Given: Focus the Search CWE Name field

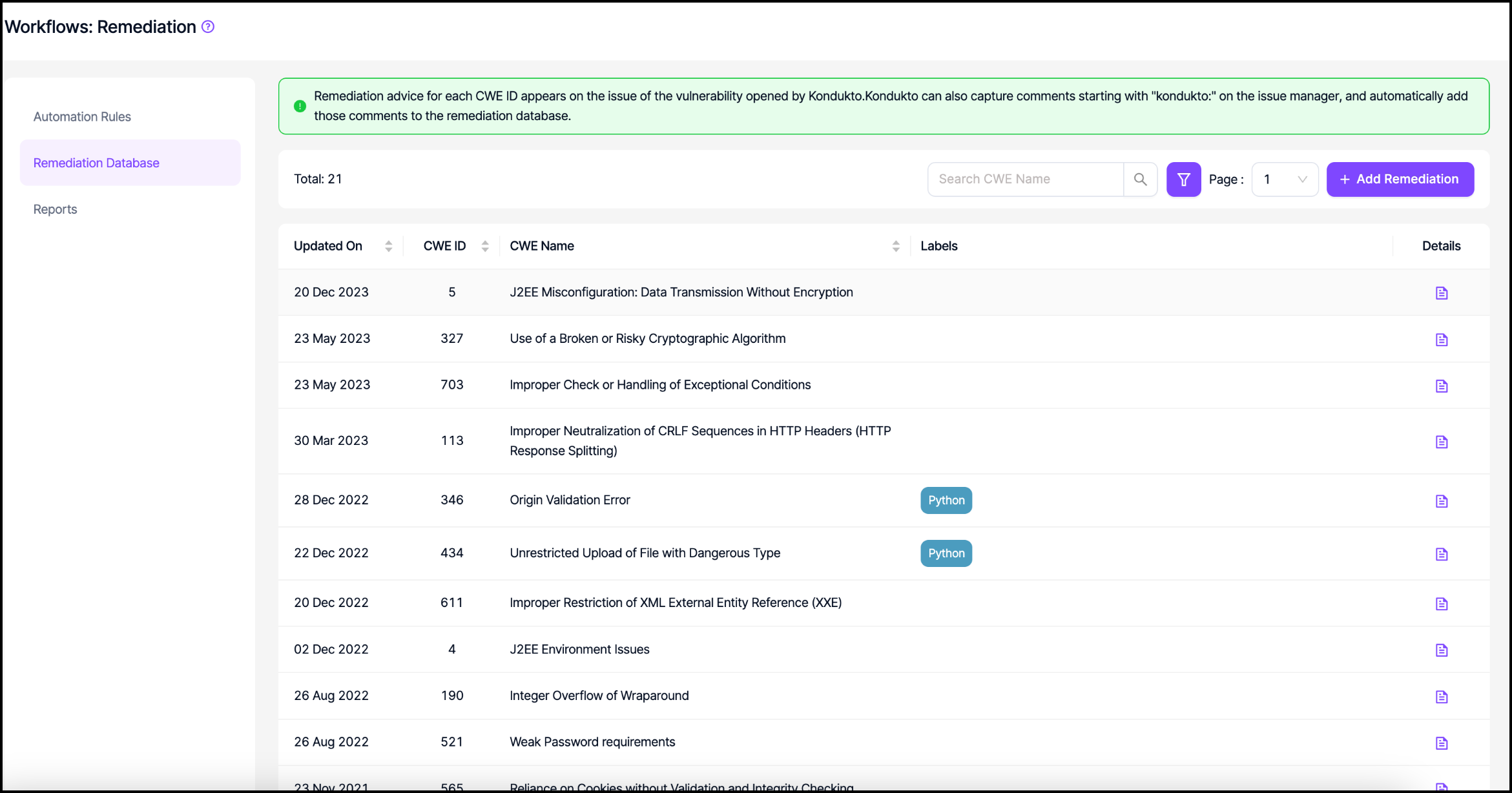Looking at the screenshot, I should tap(1025, 179).
